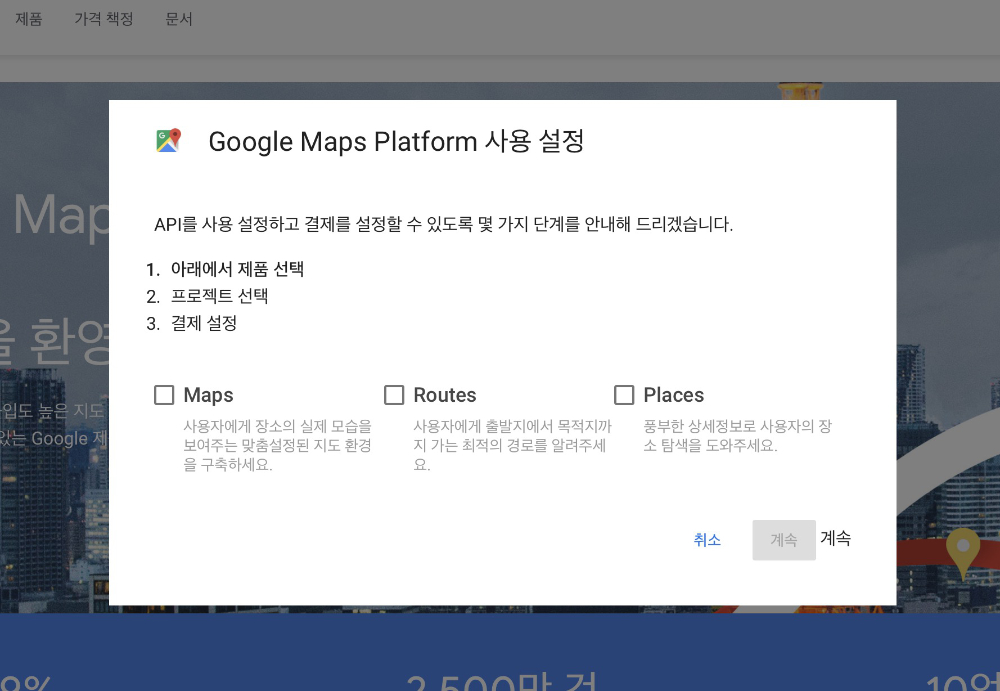Click the grey 계속 continue button
This screenshot has height=691, width=1000.
coord(784,540)
